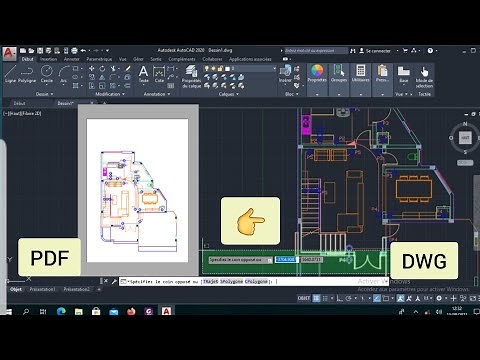This screenshot has width=480, height=360.
Task: Click the Open file icon in quick access toolbar
Action: click(31, 51)
